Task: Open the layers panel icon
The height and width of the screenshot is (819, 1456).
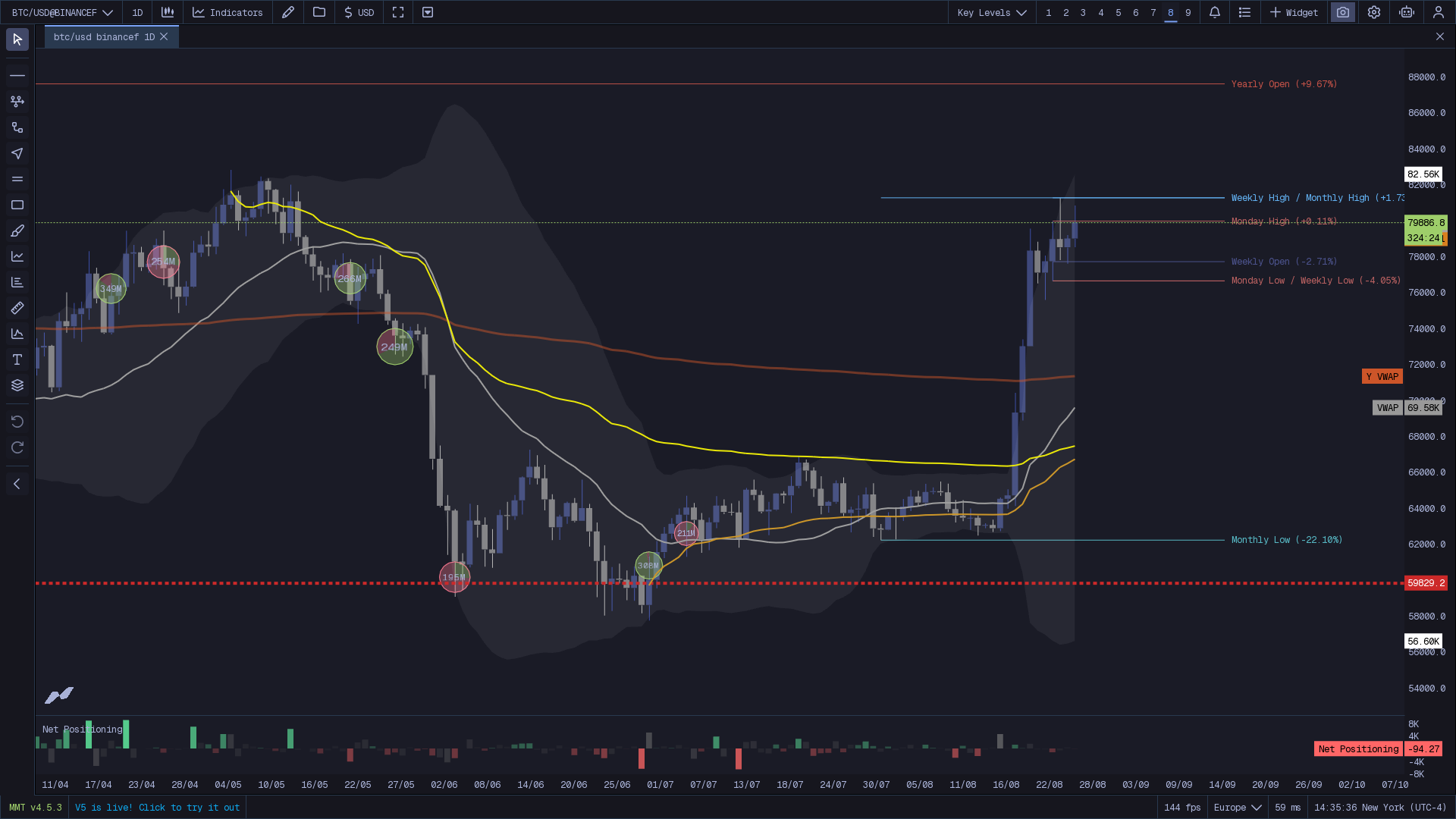Action: tap(17, 385)
